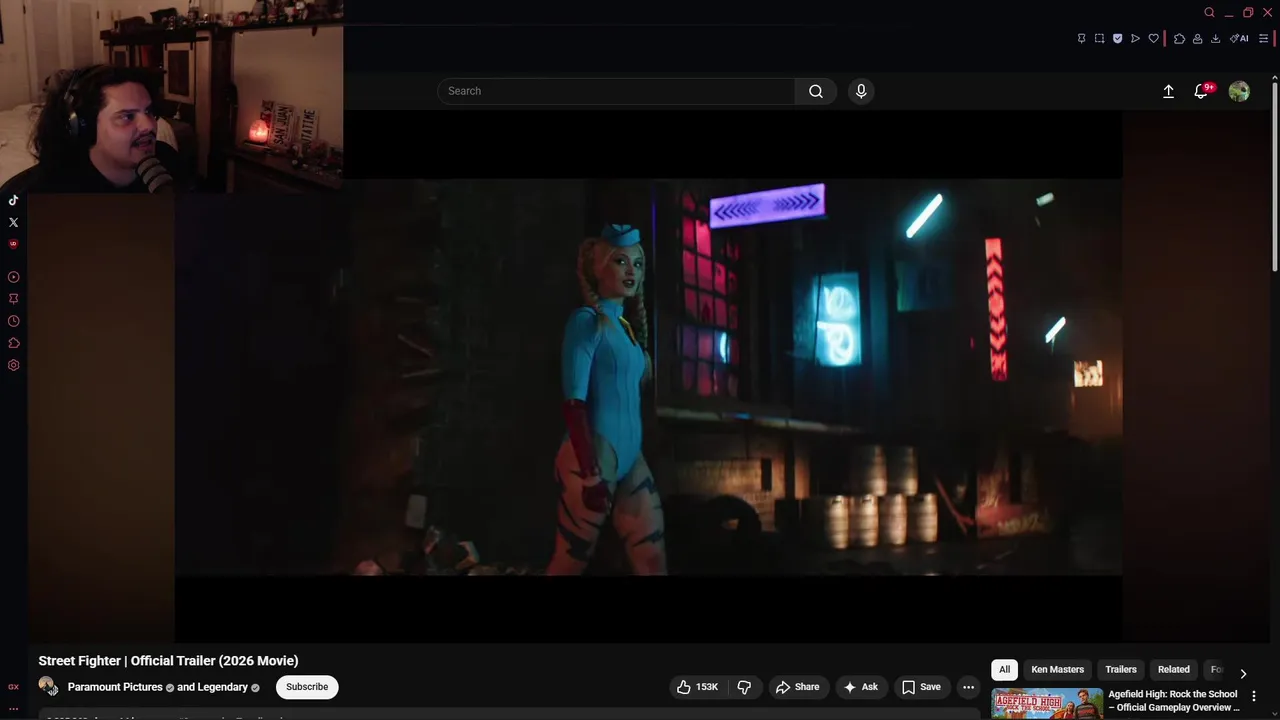Start voice search with microphone
The image size is (1280, 720).
pyautogui.click(x=861, y=91)
